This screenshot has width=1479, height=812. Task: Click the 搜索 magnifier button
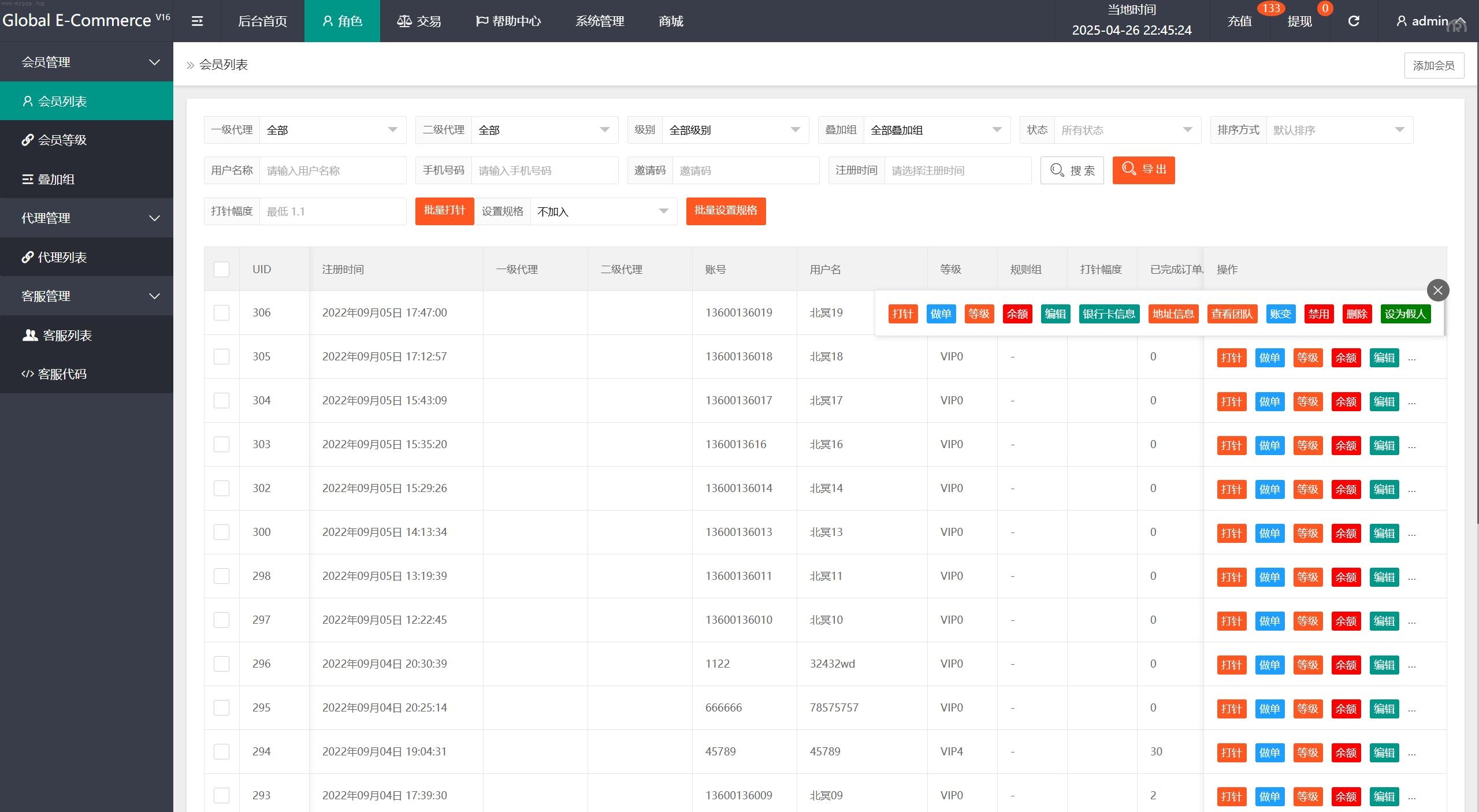1072,170
